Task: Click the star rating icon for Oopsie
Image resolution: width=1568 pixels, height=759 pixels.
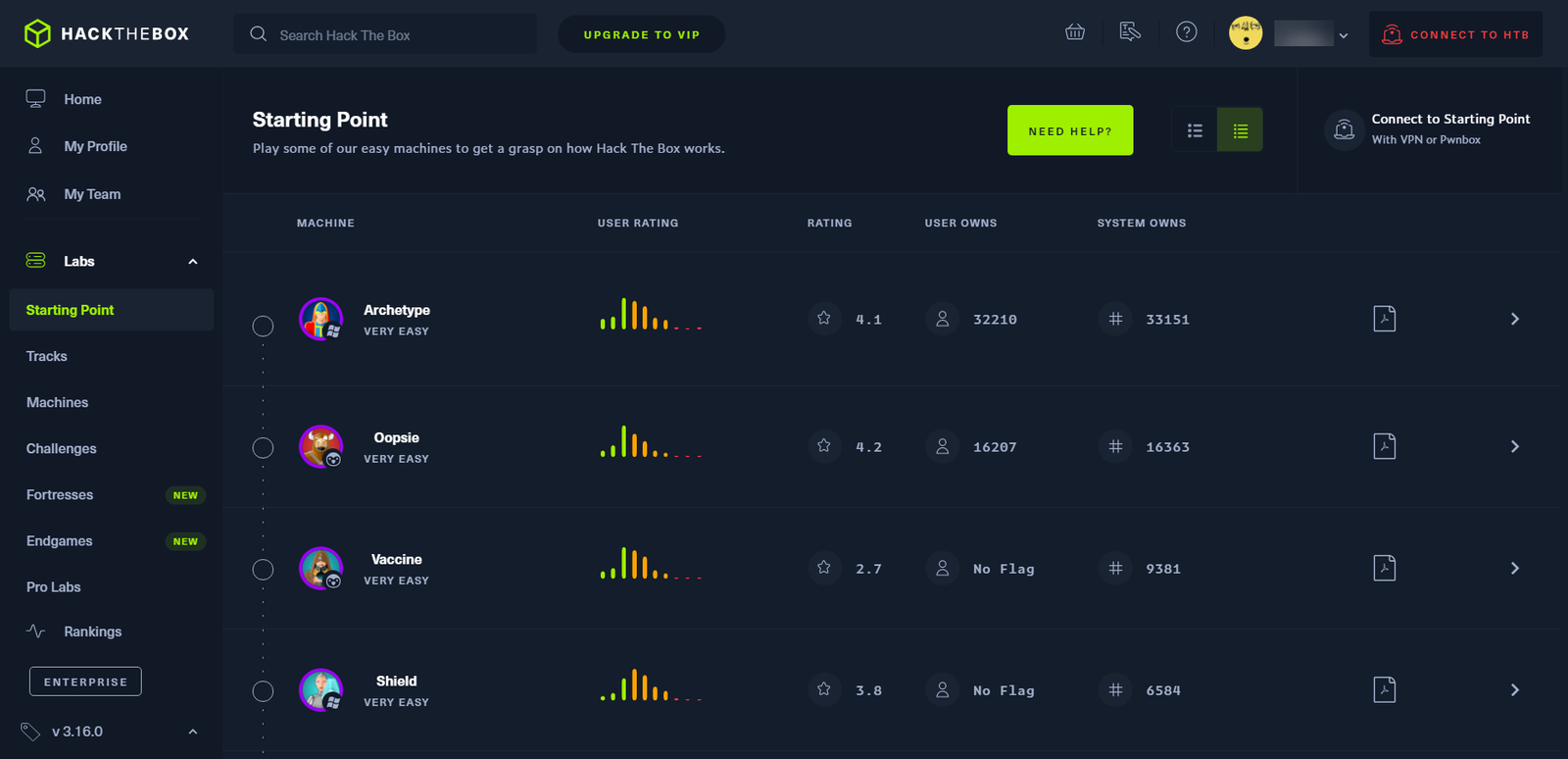Action: (x=824, y=446)
